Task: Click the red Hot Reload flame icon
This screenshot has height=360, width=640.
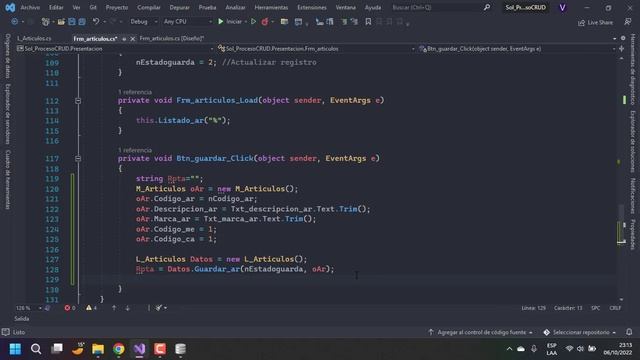Action: pyautogui.click(x=264, y=22)
